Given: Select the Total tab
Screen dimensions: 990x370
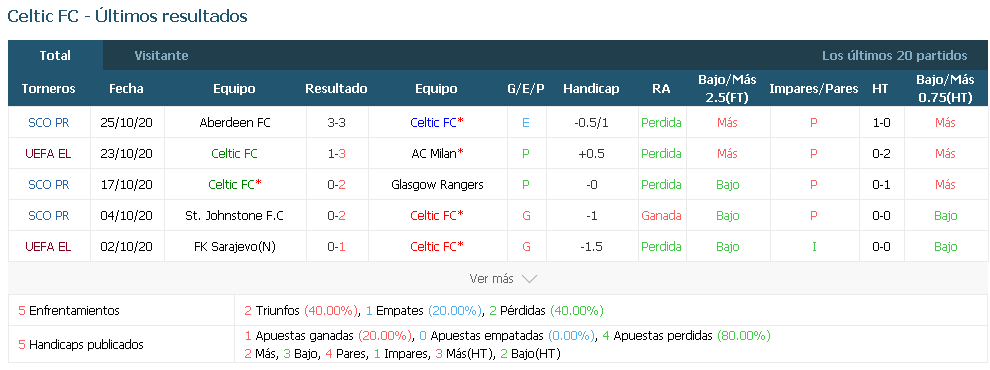Looking at the screenshot, I should [x=55, y=56].
